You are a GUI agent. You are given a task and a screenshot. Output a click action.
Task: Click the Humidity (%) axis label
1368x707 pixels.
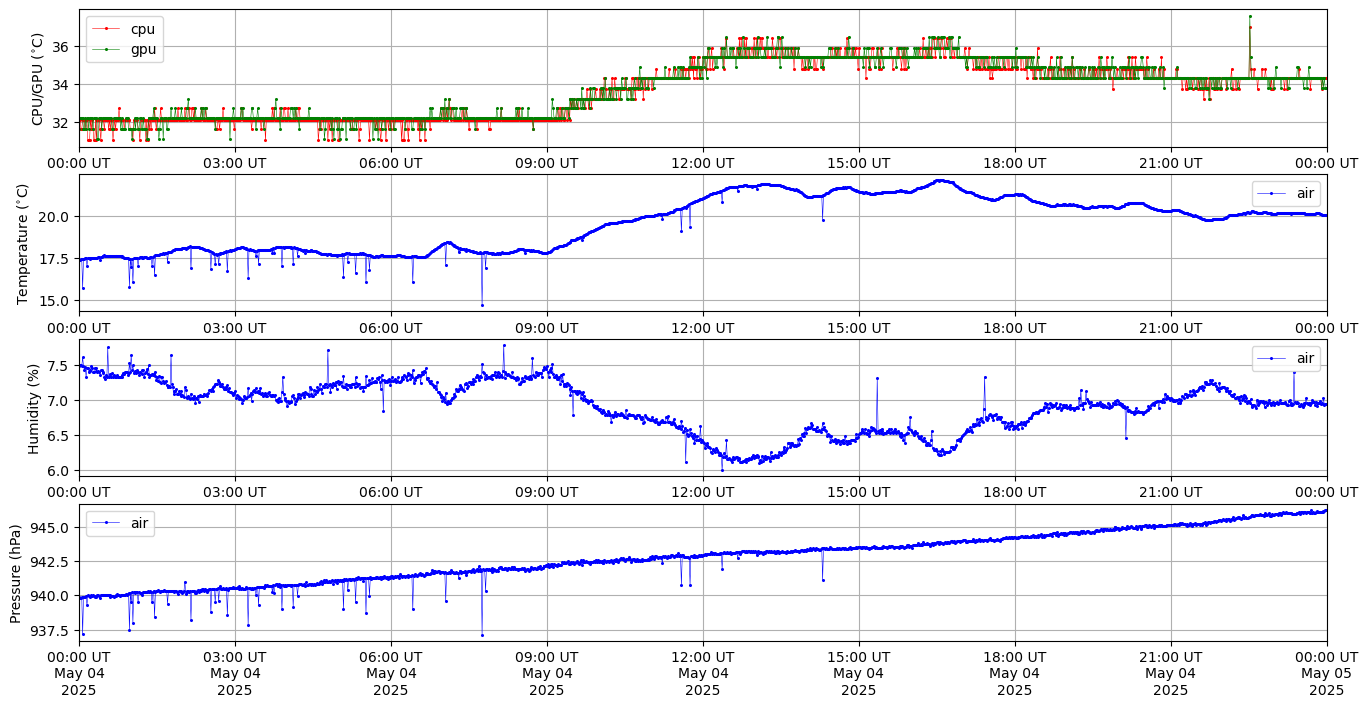click(34, 408)
